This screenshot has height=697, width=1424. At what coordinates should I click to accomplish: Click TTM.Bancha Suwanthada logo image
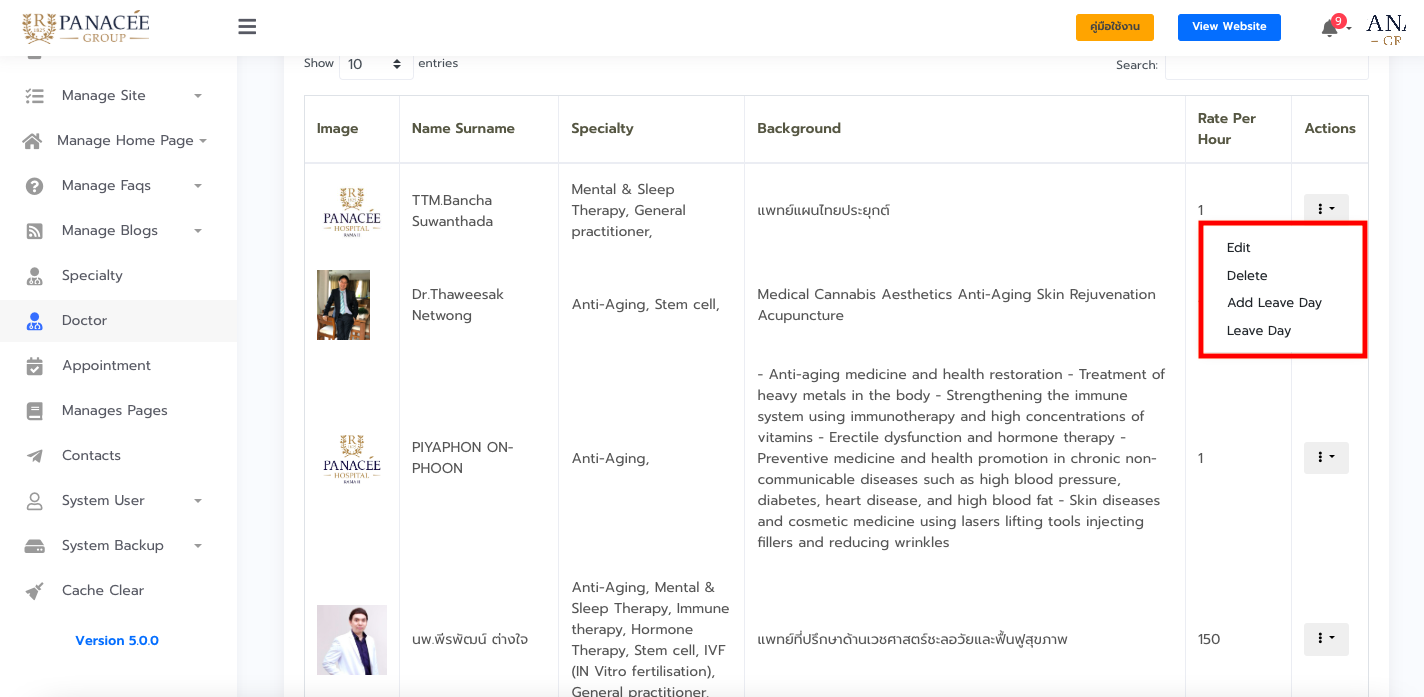pyautogui.click(x=352, y=211)
